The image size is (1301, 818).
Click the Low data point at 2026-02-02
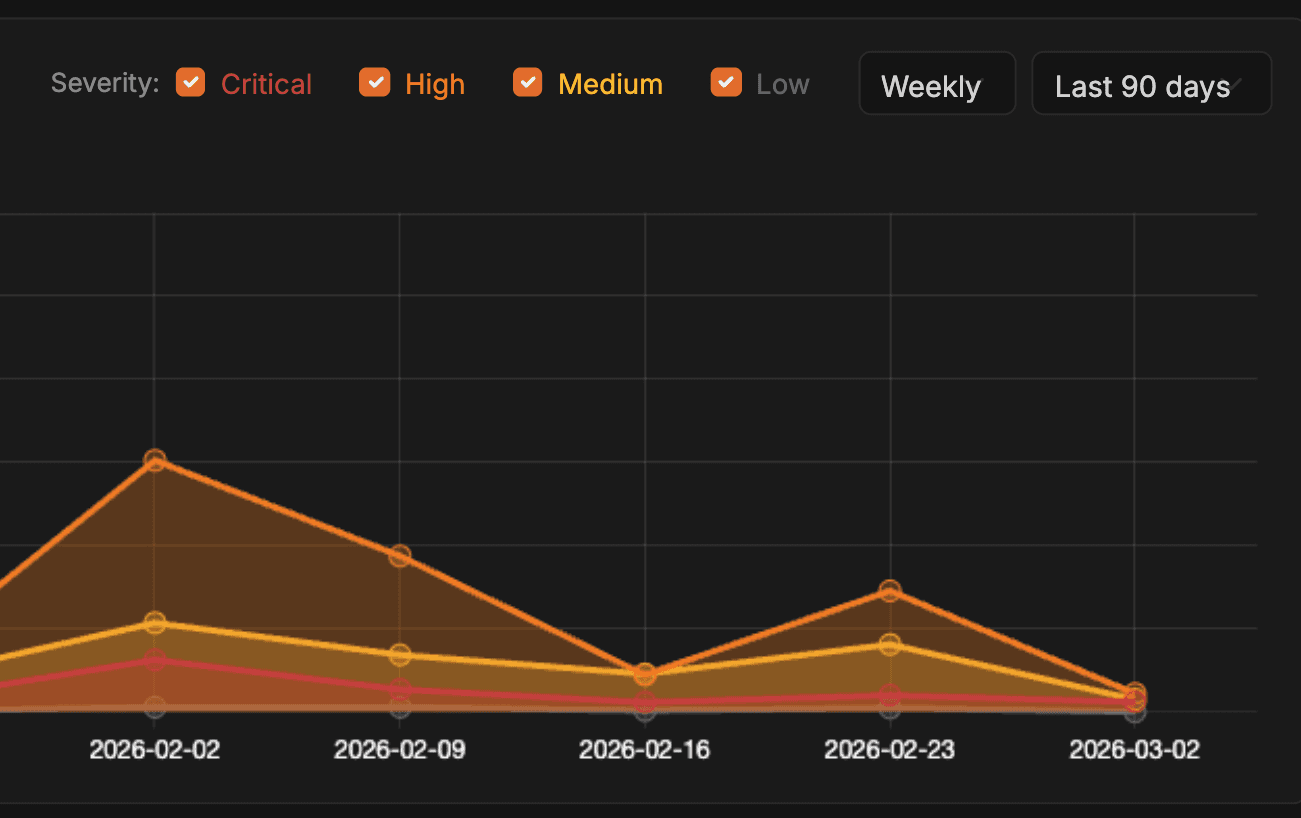(154, 707)
